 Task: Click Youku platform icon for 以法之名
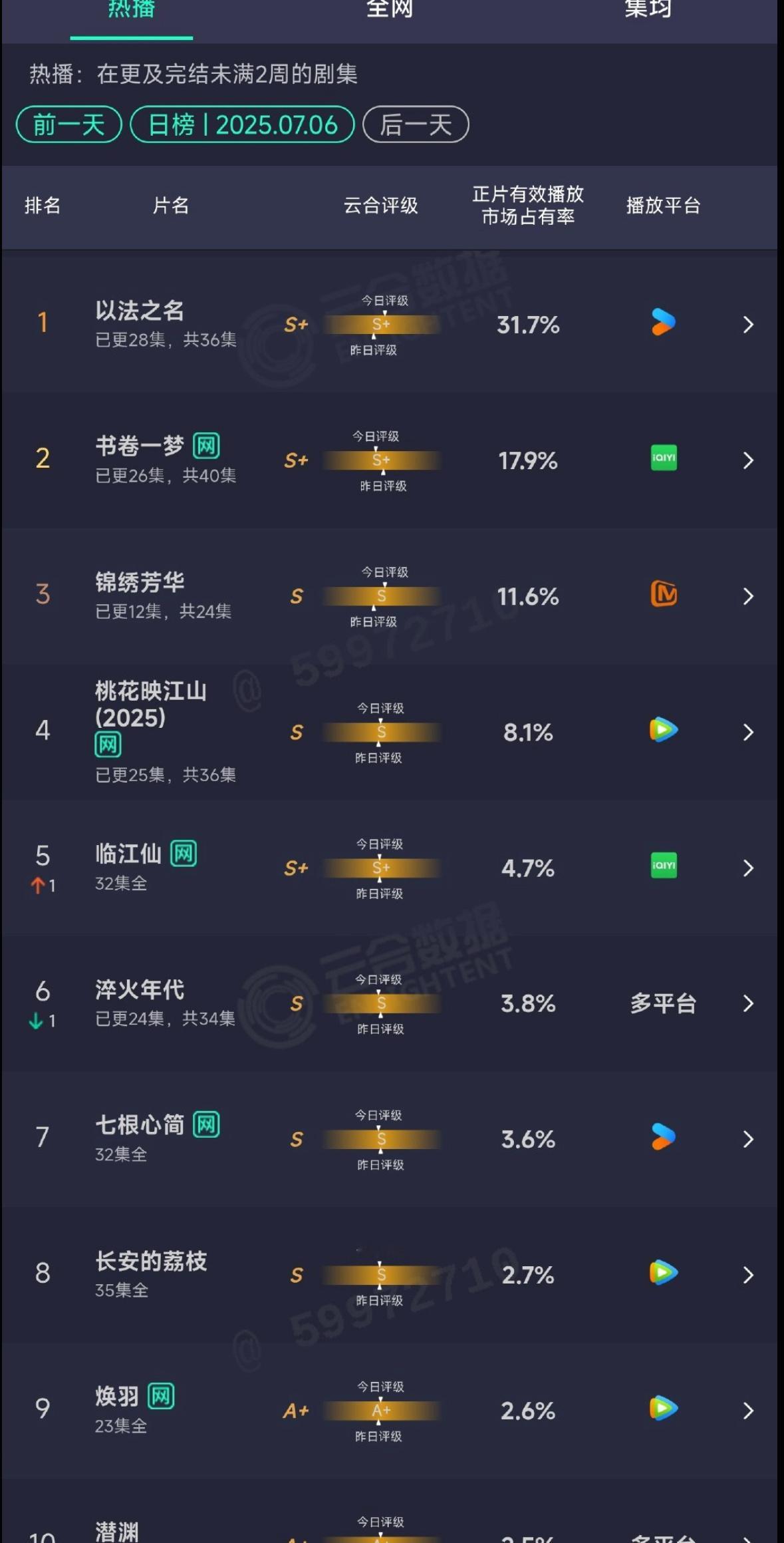pyautogui.click(x=663, y=323)
